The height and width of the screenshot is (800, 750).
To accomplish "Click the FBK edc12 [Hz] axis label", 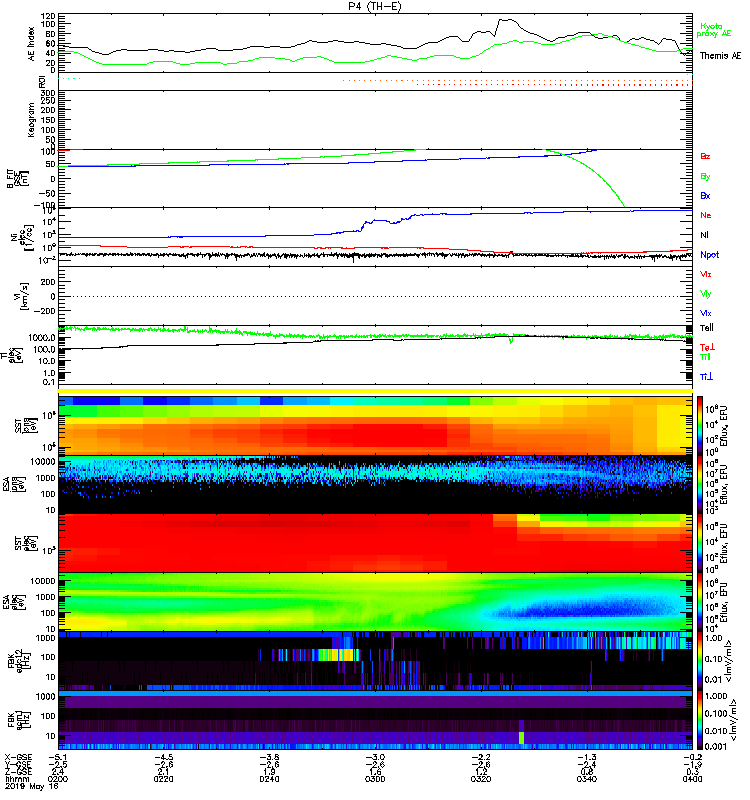I will pos(17,662).
